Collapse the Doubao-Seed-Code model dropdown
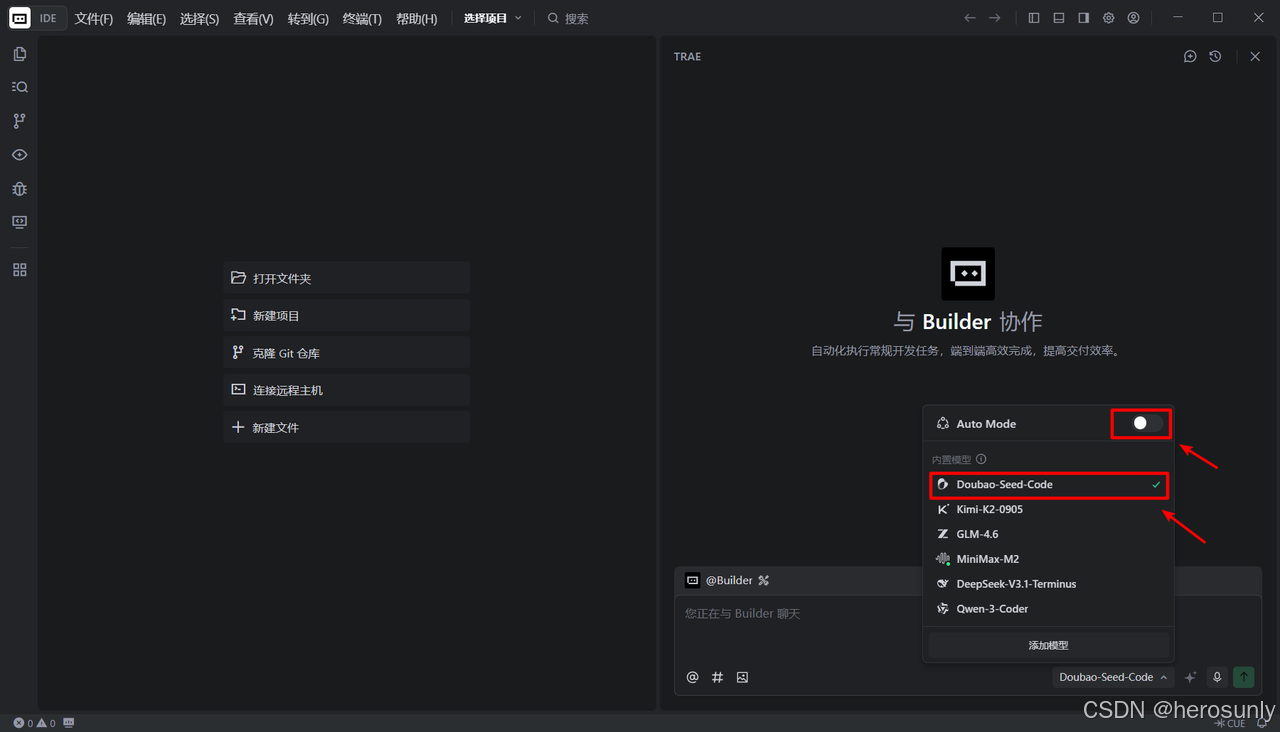Screen dimensions: 1280x732 pyautogui.click(x=1112, y=677)
